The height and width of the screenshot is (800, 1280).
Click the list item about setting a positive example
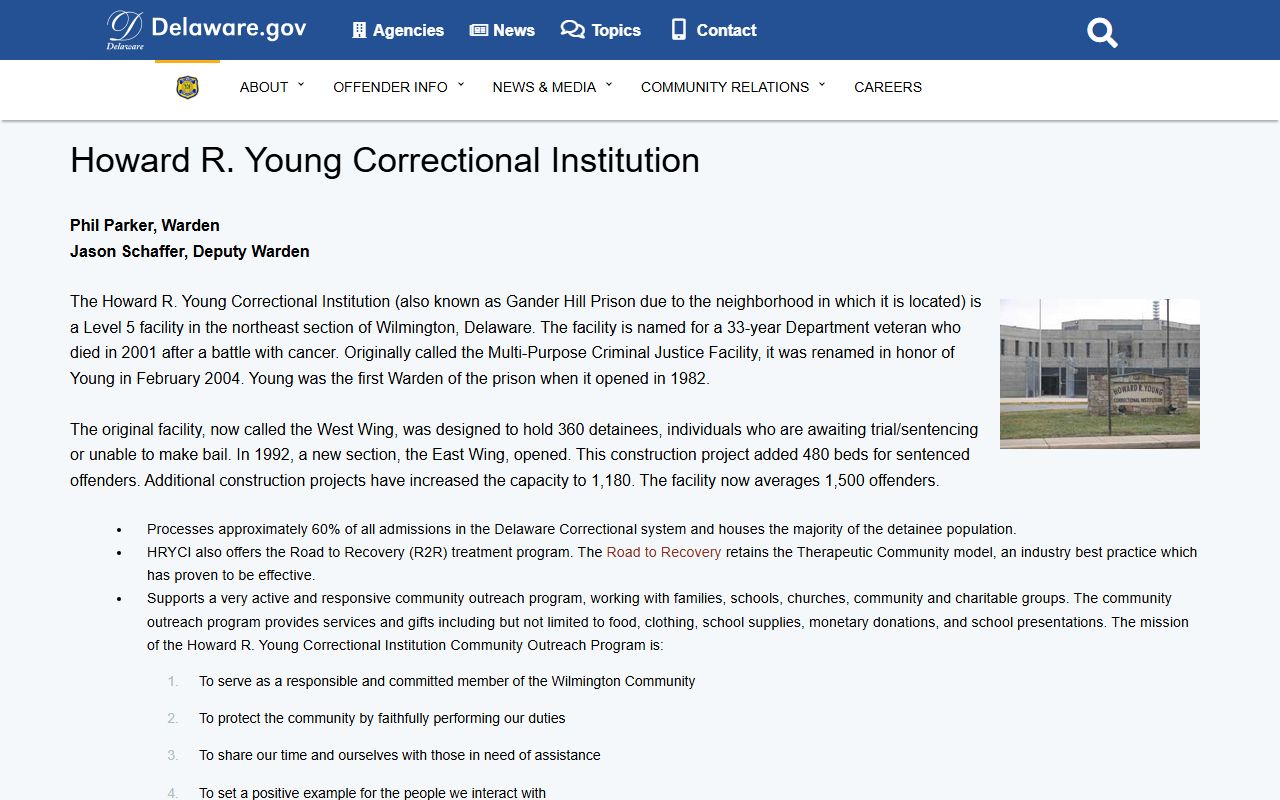point(372,792)
